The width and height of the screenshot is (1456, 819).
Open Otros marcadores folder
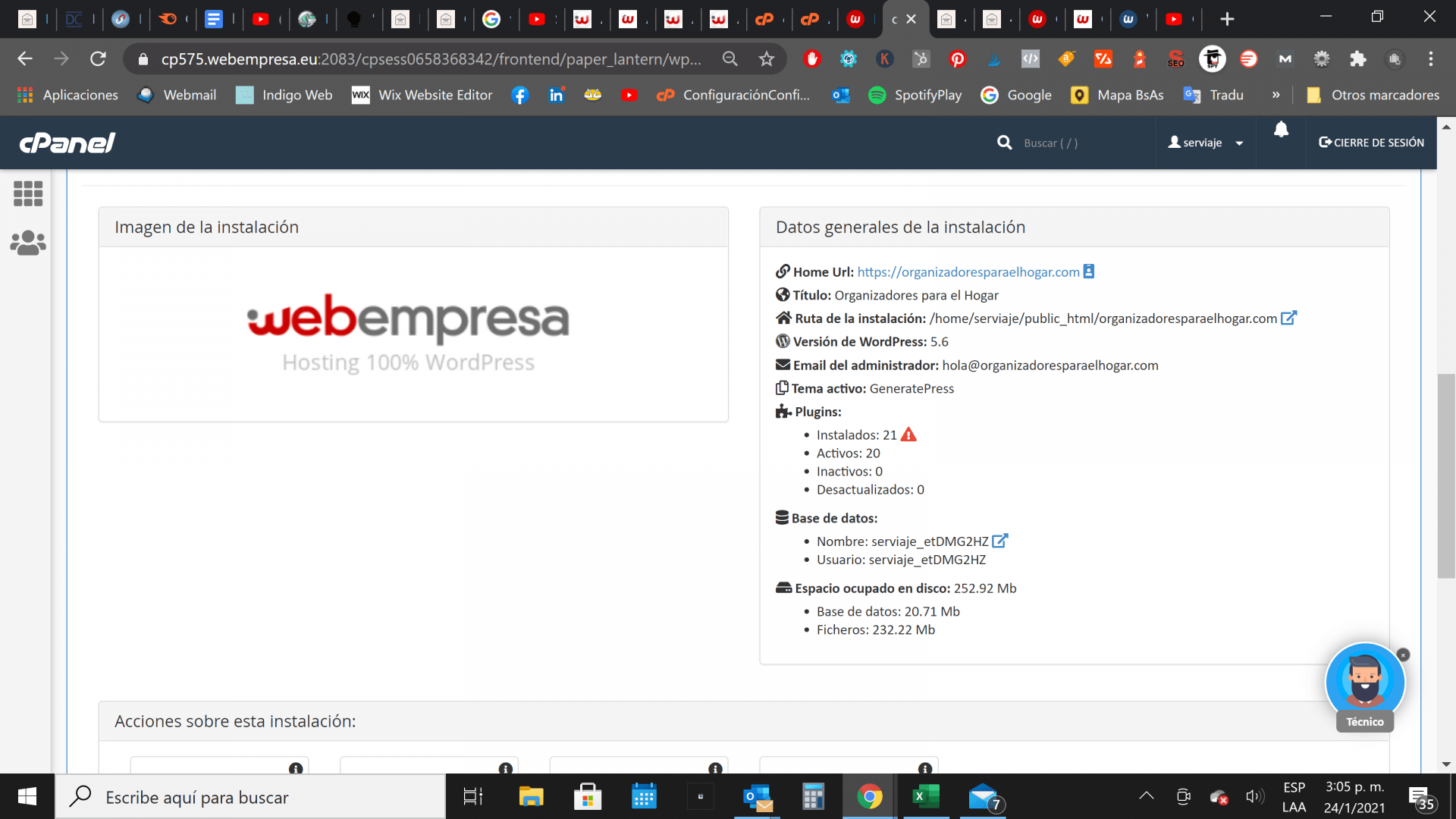click(x=1373, y=95)
